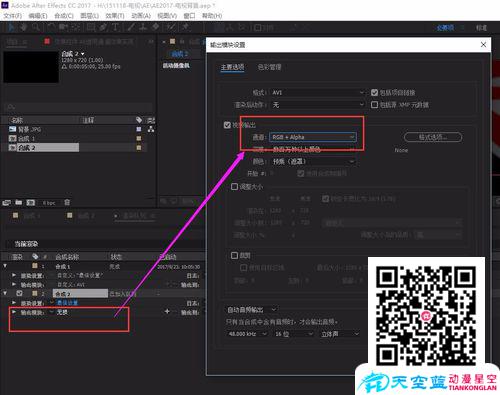Viewport: 500px width, 395px height.
Task: Open output module setting link 无损
Action: (x=62, y=312)
